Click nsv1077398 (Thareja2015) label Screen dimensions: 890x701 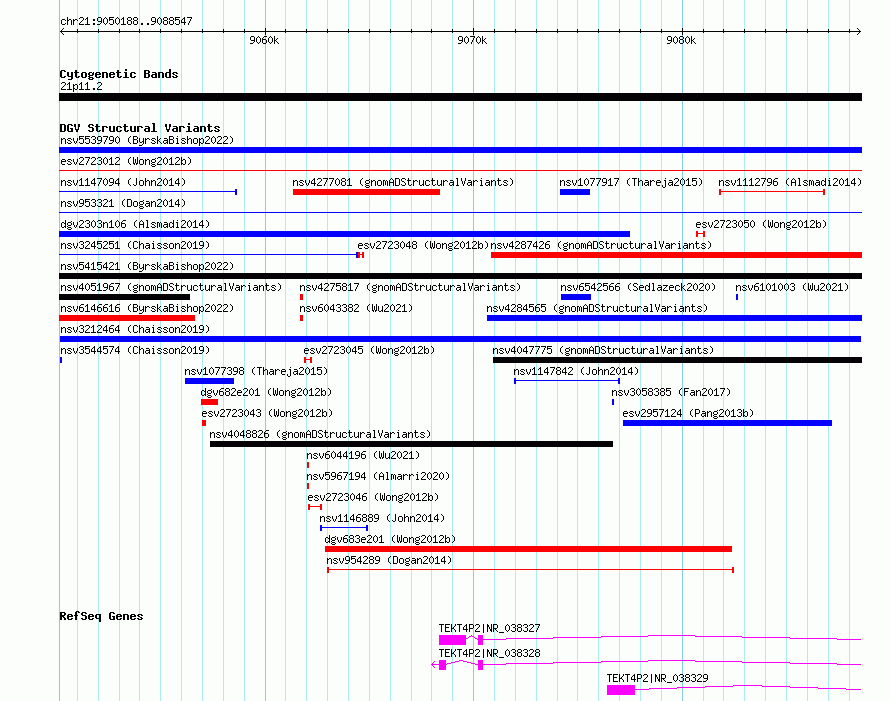[256, 371]
